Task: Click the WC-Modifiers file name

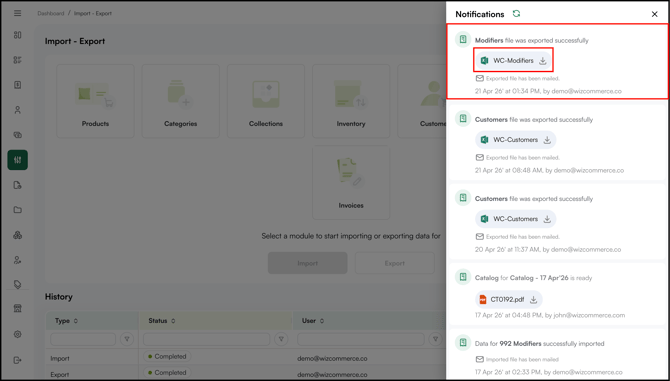Action: click(513, 61)
